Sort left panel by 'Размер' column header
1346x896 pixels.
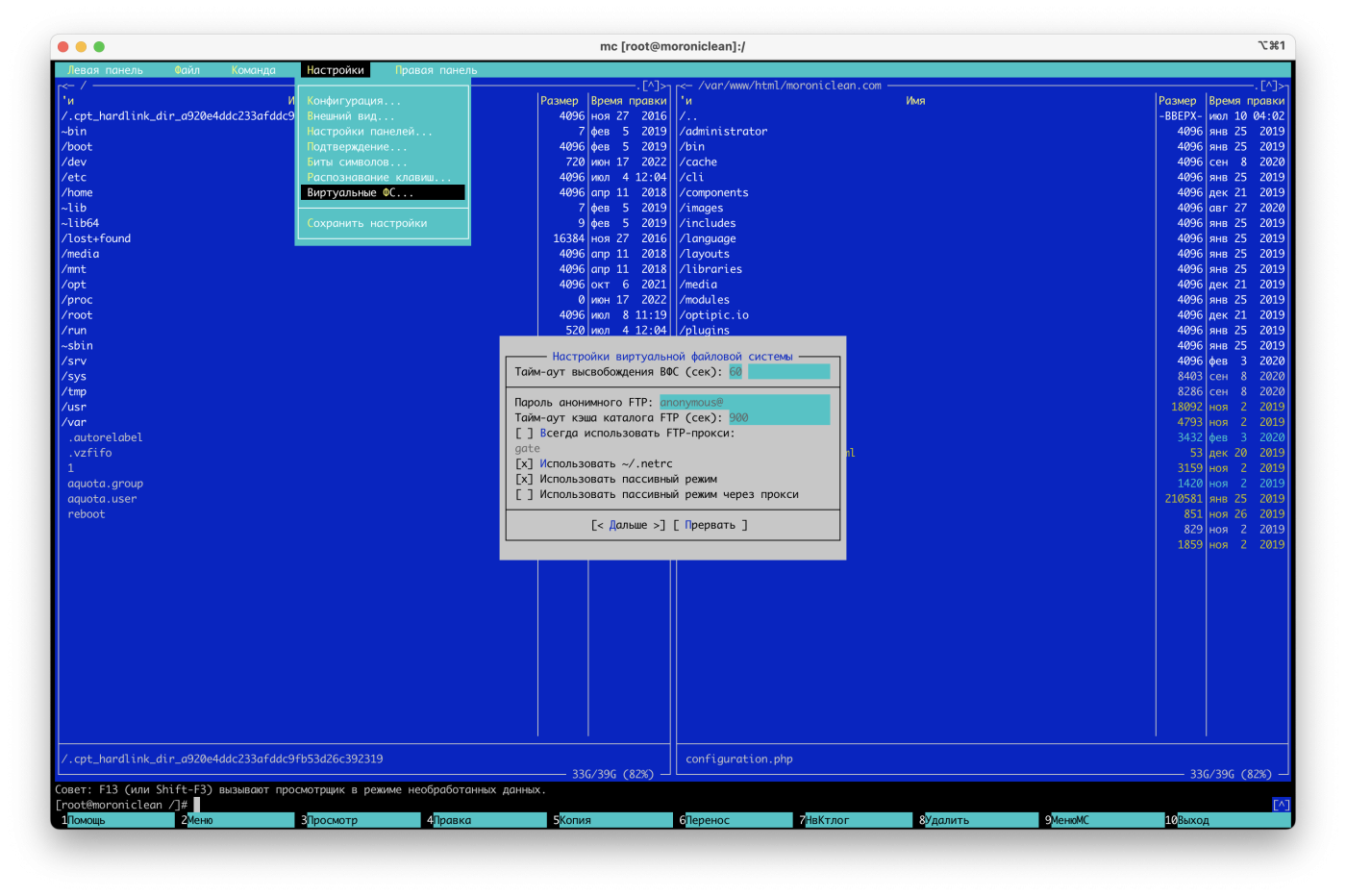[x=560, y=101]
